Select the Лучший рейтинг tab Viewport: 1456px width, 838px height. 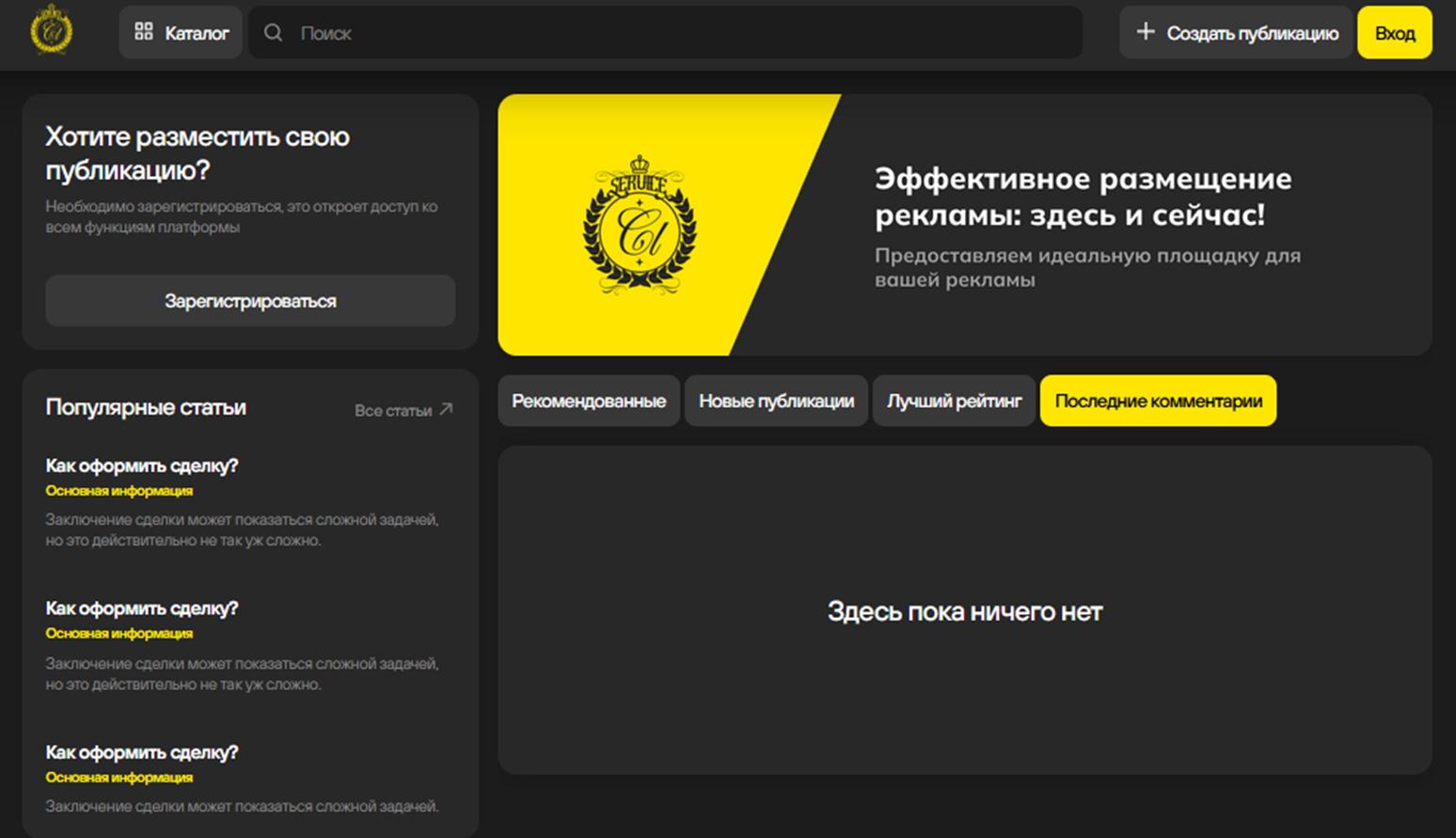pos(954,401)
